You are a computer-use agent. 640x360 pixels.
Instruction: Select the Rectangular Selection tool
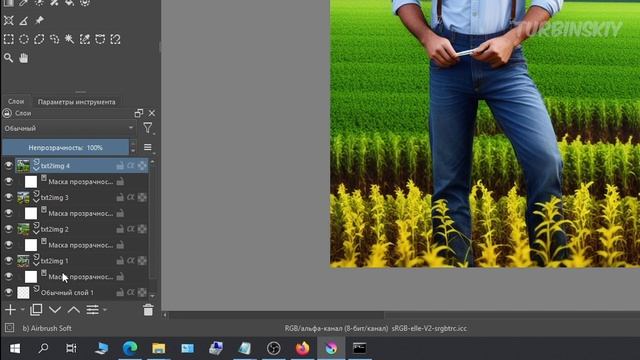(x=9, y=39)
